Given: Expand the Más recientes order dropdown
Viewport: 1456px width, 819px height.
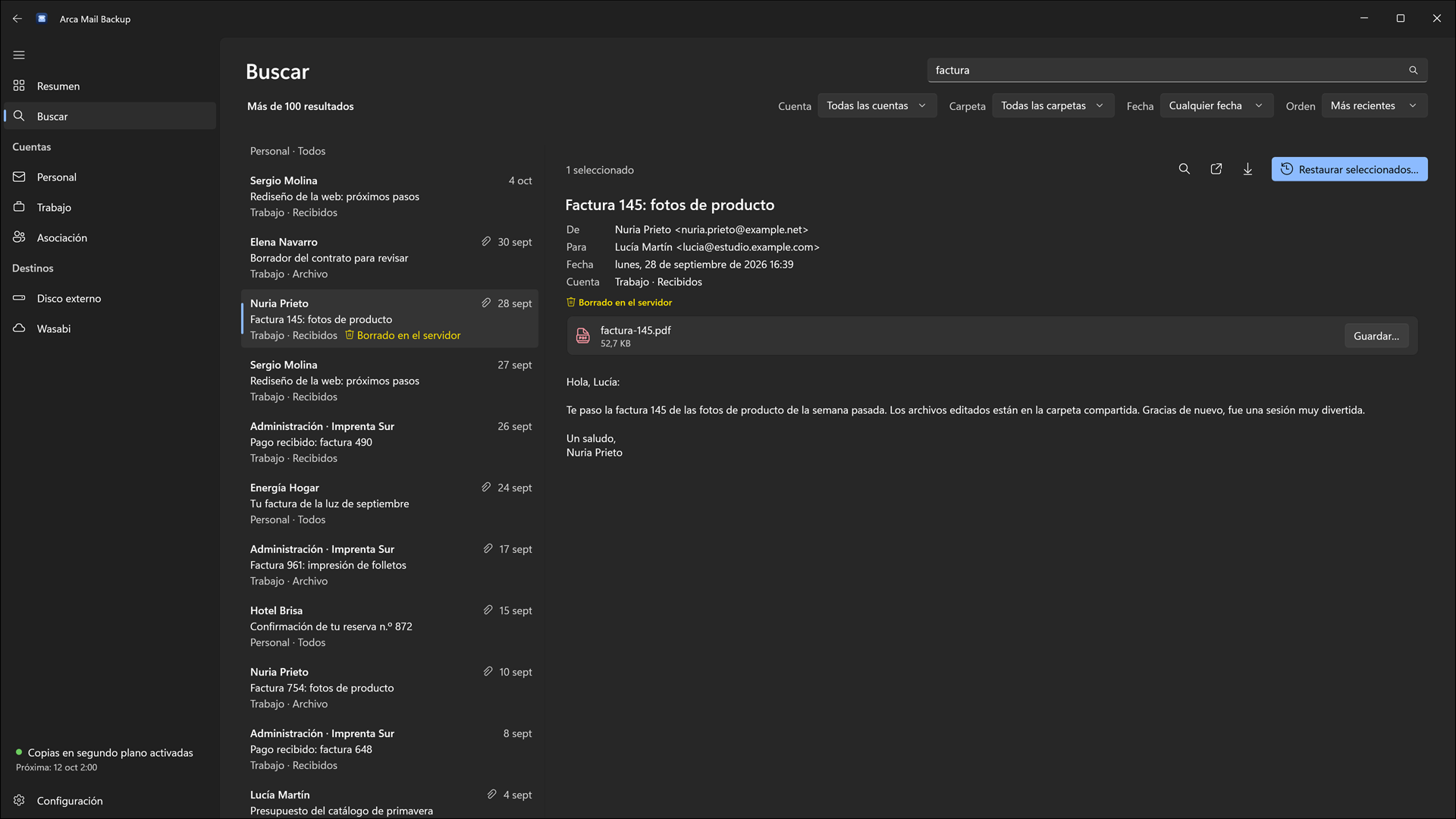Looking at the screenshot, I should [x=1374, y=105].
